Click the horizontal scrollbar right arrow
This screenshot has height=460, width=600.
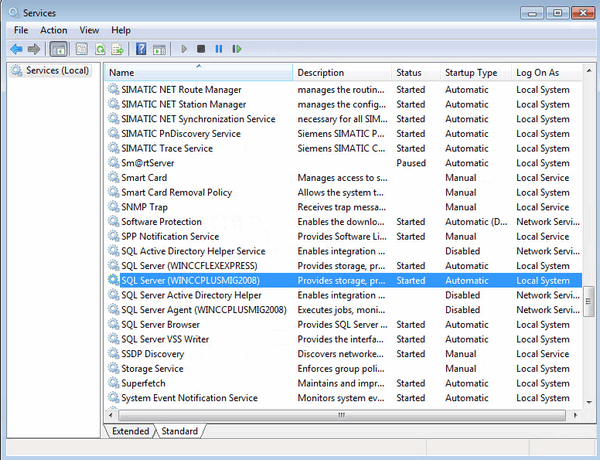(575, 415)
